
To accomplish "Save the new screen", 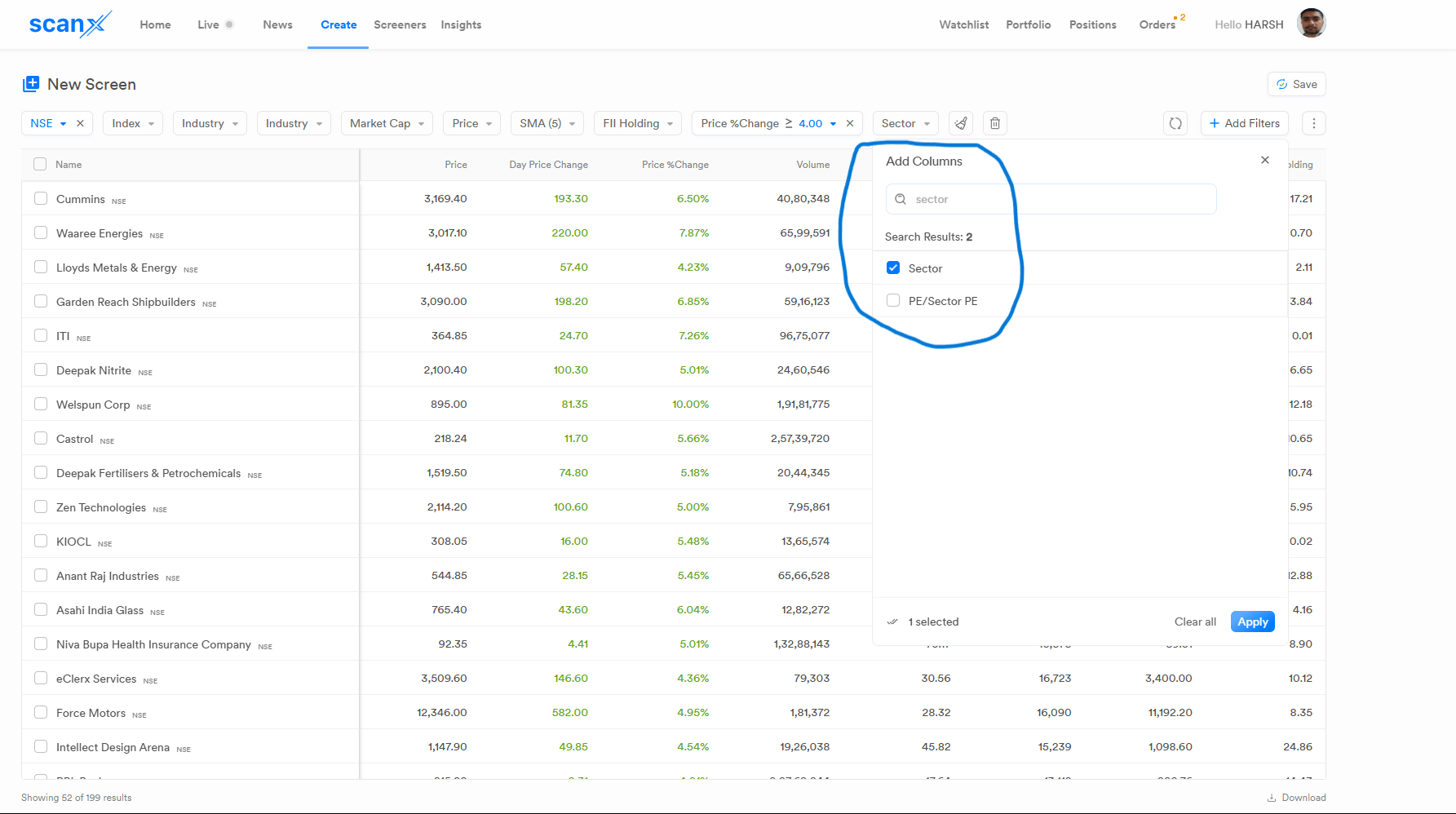I will point(1296,84).
